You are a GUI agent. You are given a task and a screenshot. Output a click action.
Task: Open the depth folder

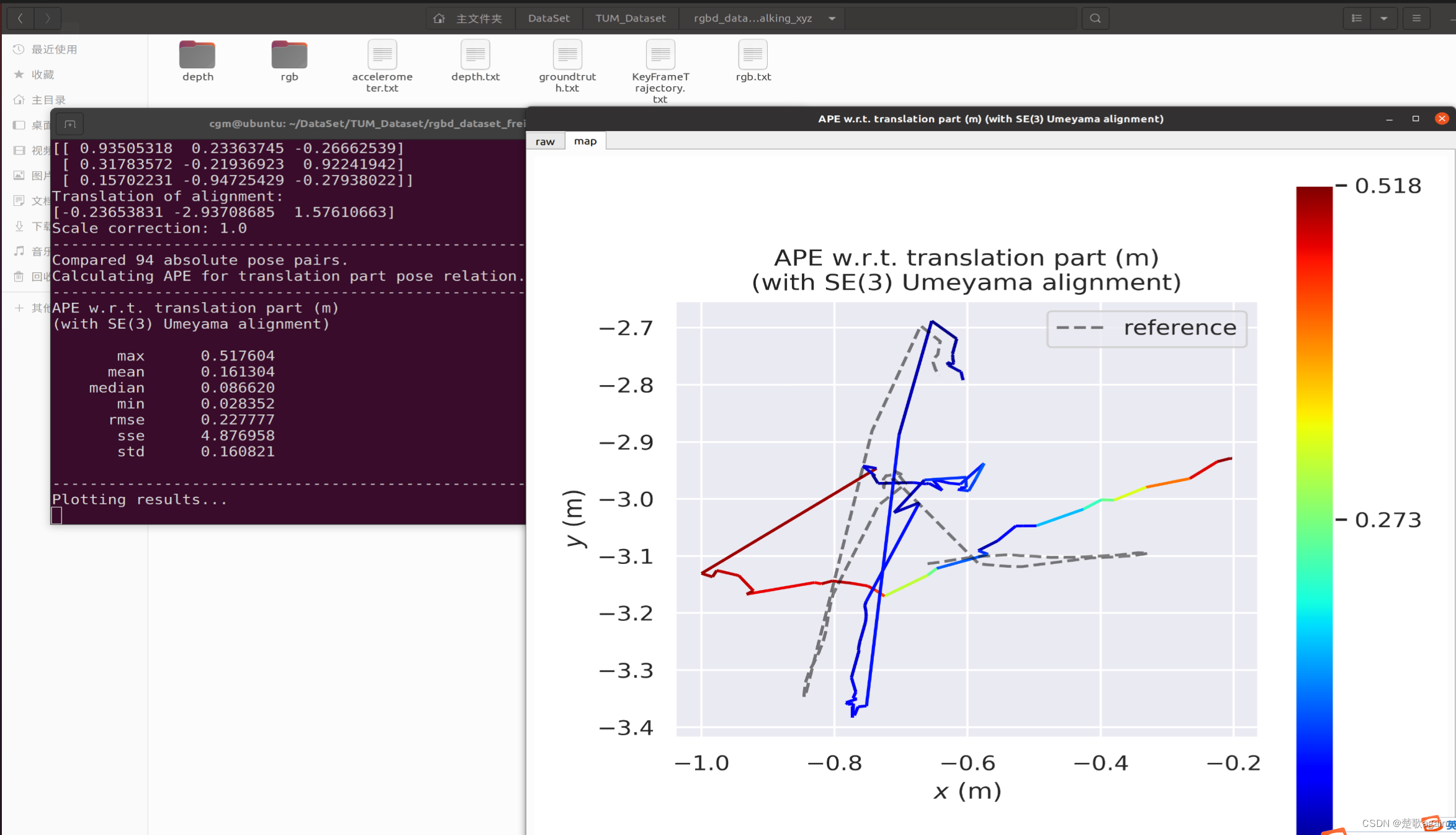(x=197, y=56)
